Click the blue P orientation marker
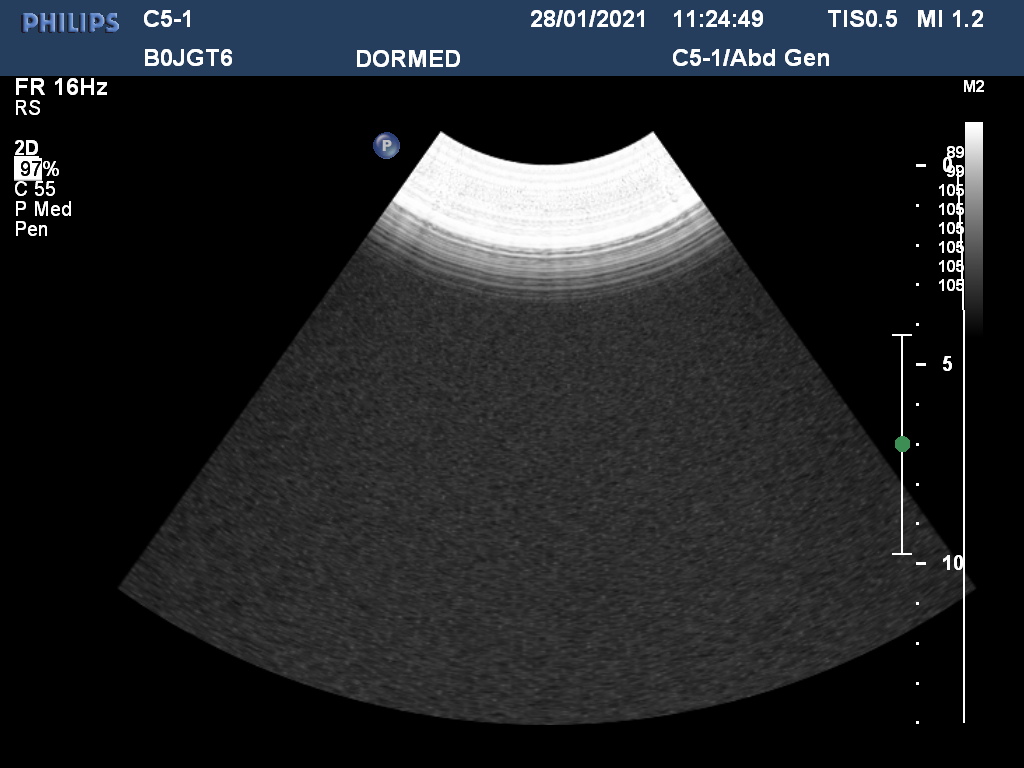This screenshot has height=768, width=1024. (x=386, y=146)
